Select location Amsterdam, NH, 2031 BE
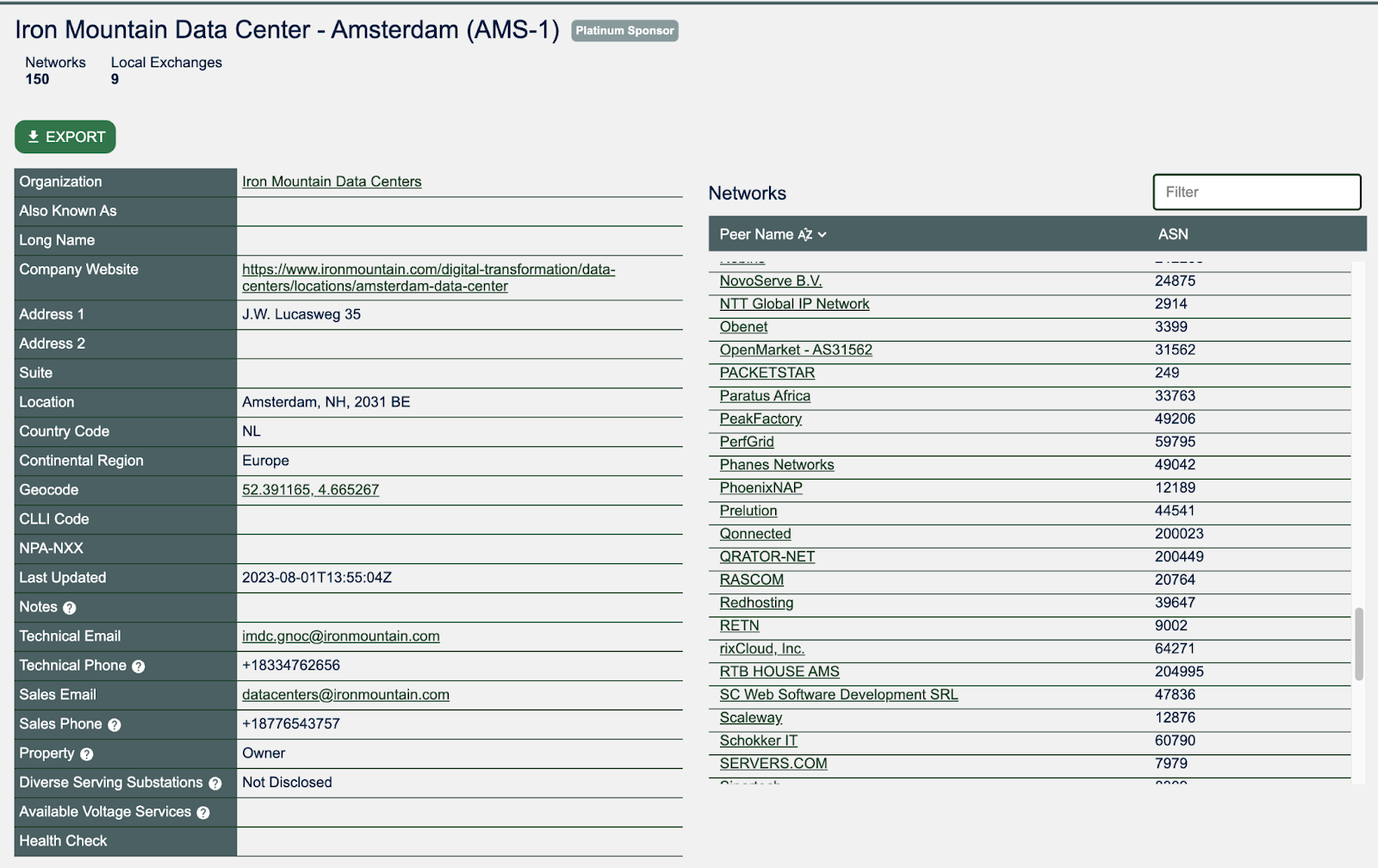This screenshot has width=1378, height=868. pyautogui.click(x=326, y=402)
